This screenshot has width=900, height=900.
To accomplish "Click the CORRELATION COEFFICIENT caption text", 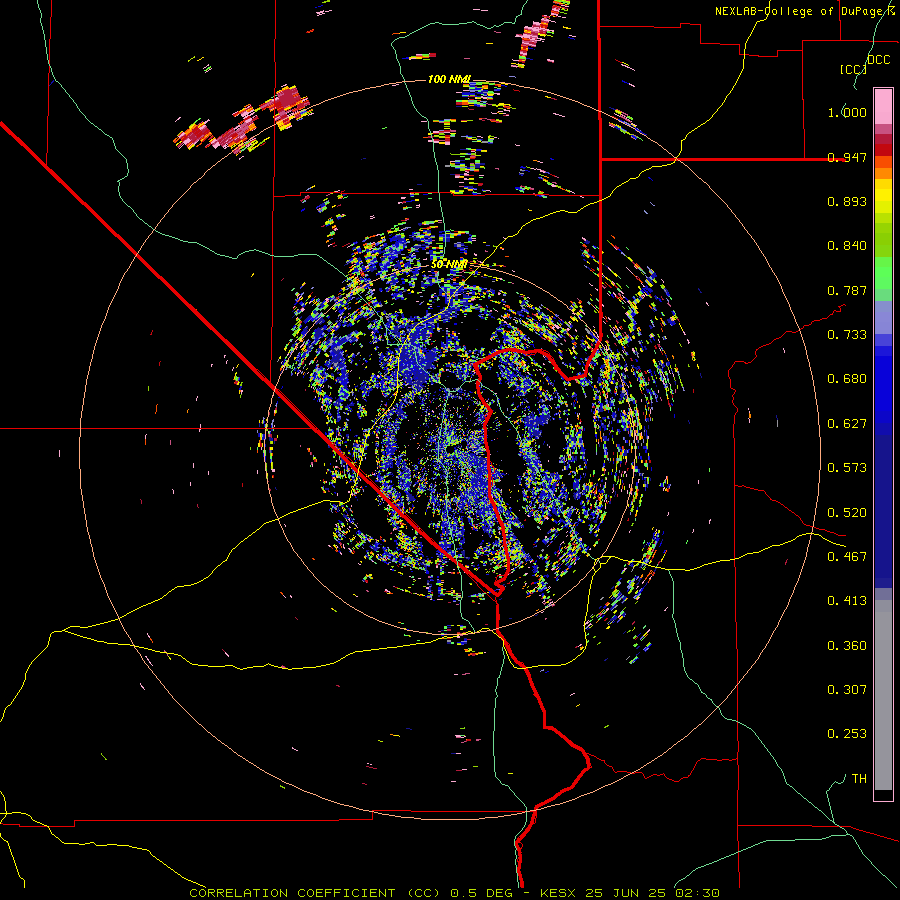I will [x=292, y=893].
